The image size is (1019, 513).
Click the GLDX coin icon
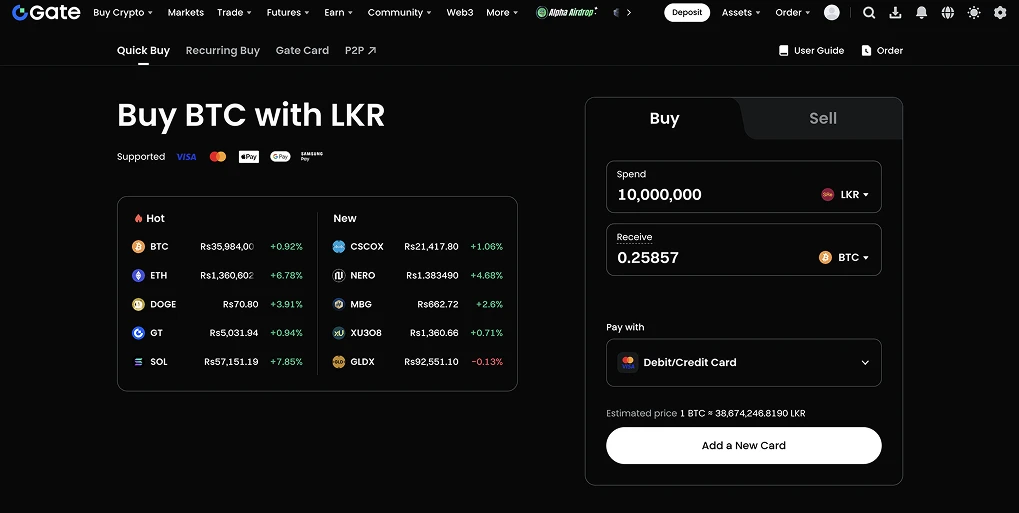(339, 362)
